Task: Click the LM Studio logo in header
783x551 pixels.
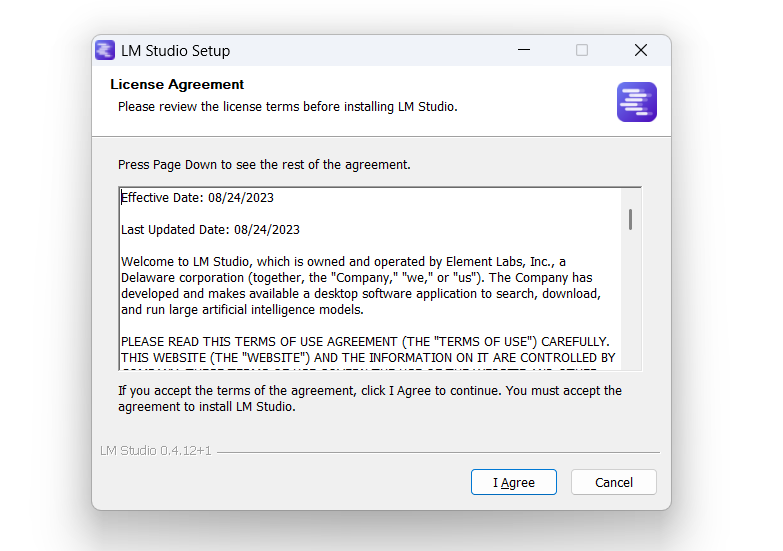Action: point(637,102)
